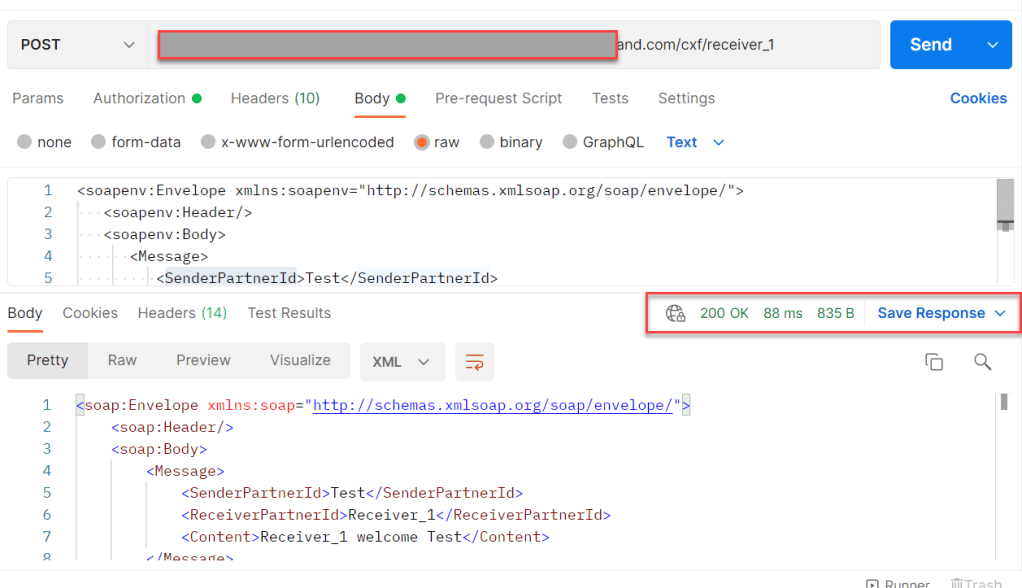Click the network globe icon beside 200 OK
Viewport: 1022px width, 588px height.
tap(676, 313)
